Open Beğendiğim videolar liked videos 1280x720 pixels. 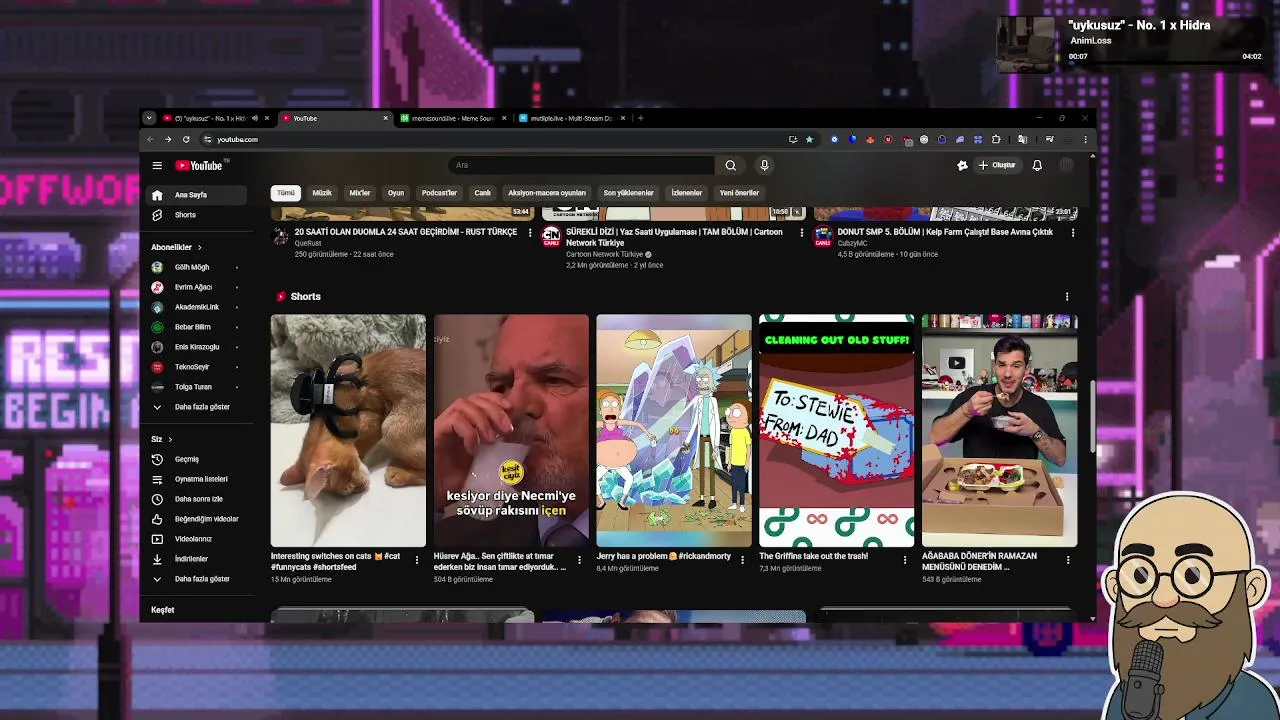click(197, 519)
